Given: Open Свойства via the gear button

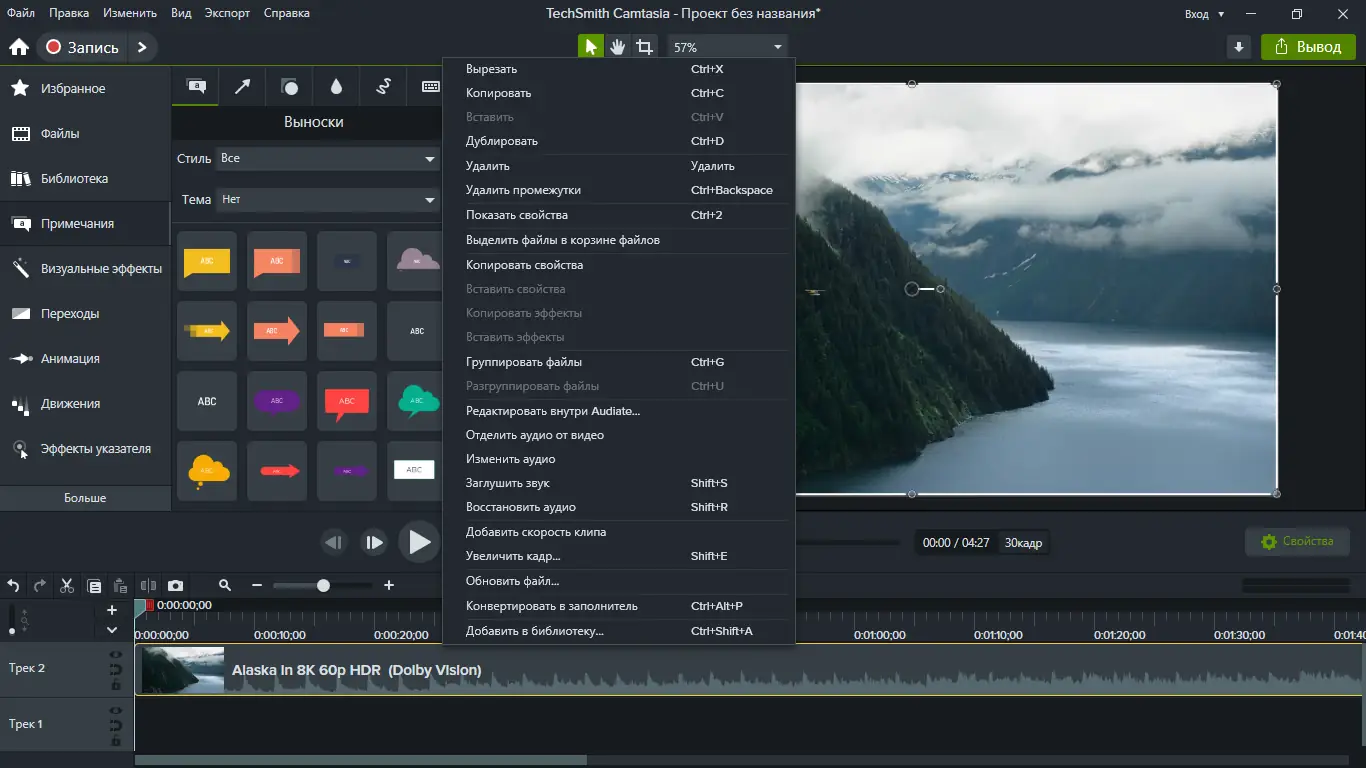Looking at the screenshot, I should point(1297,541).
